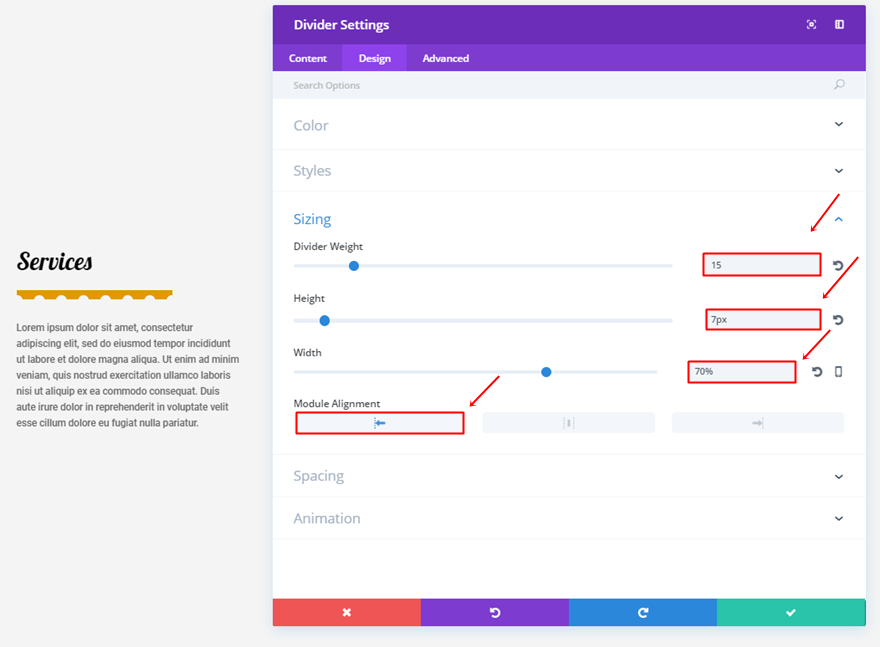
Task: Click the Height input field
Action: coord(762,320)
